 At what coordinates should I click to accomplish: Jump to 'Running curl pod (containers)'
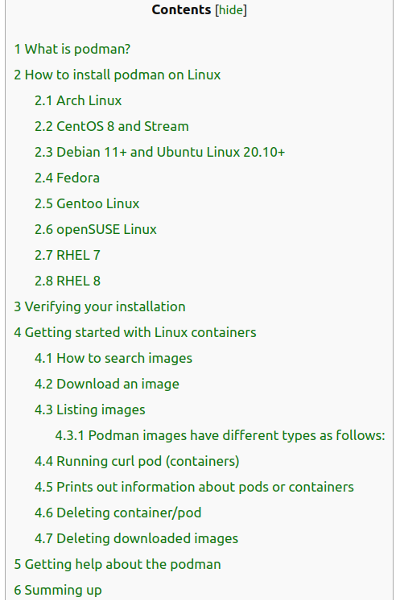137,461
